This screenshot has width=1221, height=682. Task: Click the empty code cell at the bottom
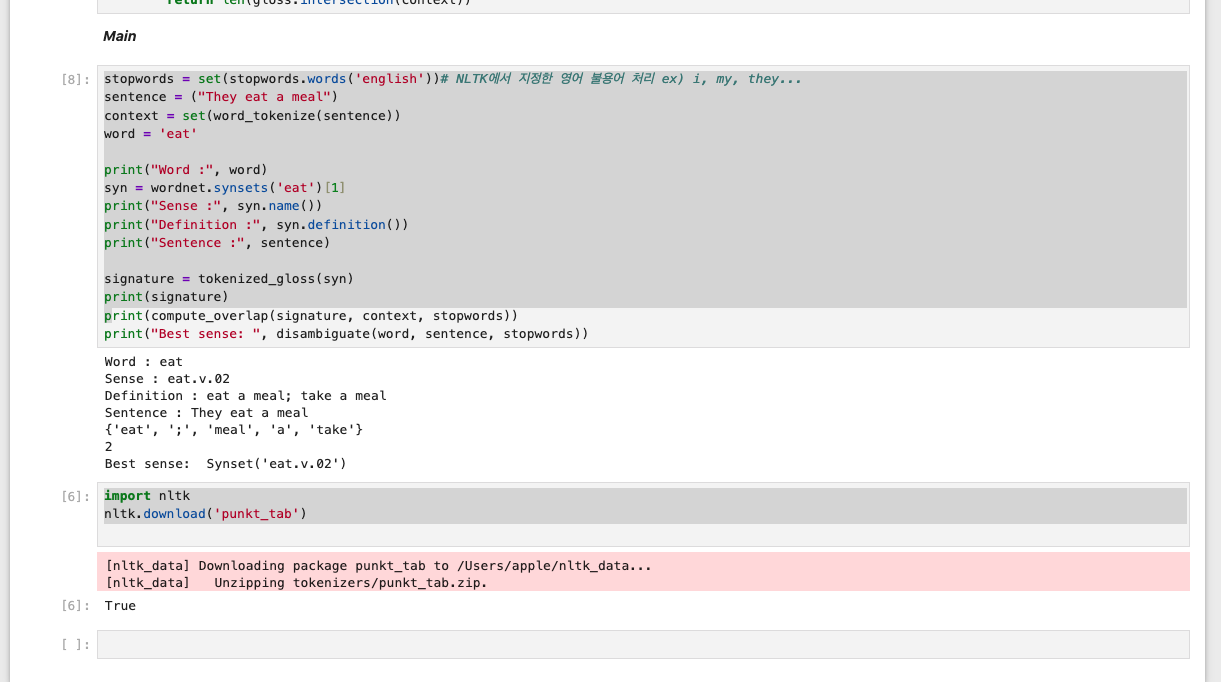tap(643, 644)
